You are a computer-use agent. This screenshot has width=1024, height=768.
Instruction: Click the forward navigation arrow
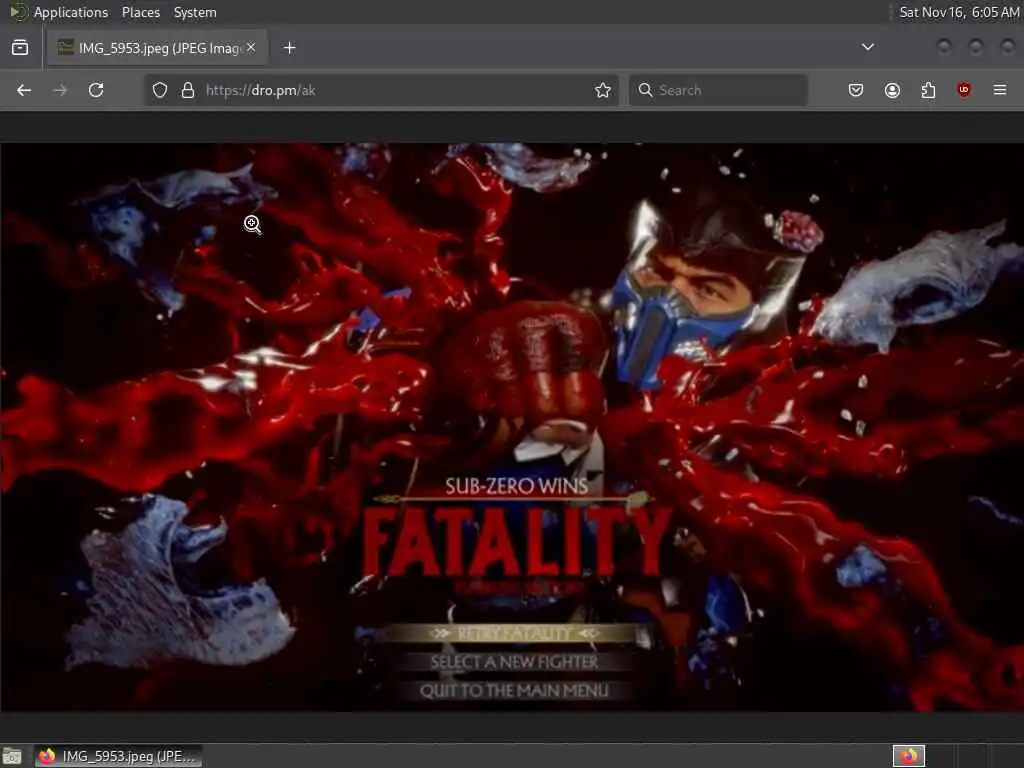(60, 90)
